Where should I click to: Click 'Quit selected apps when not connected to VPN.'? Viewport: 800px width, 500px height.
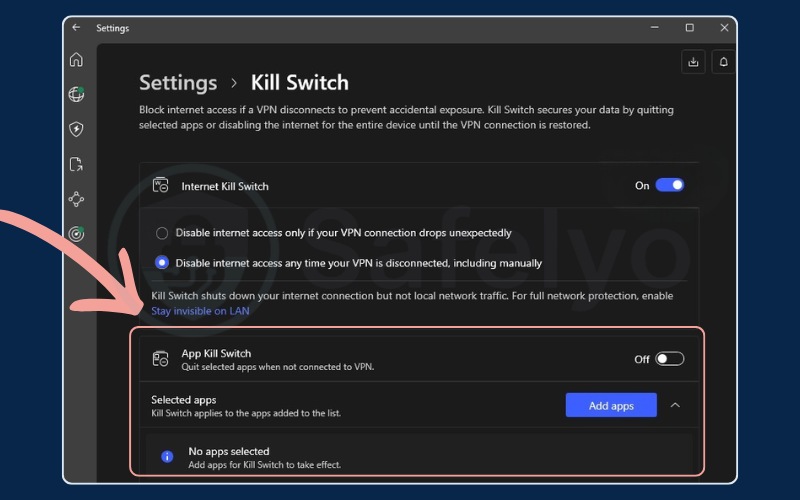(x=278, y=367)
